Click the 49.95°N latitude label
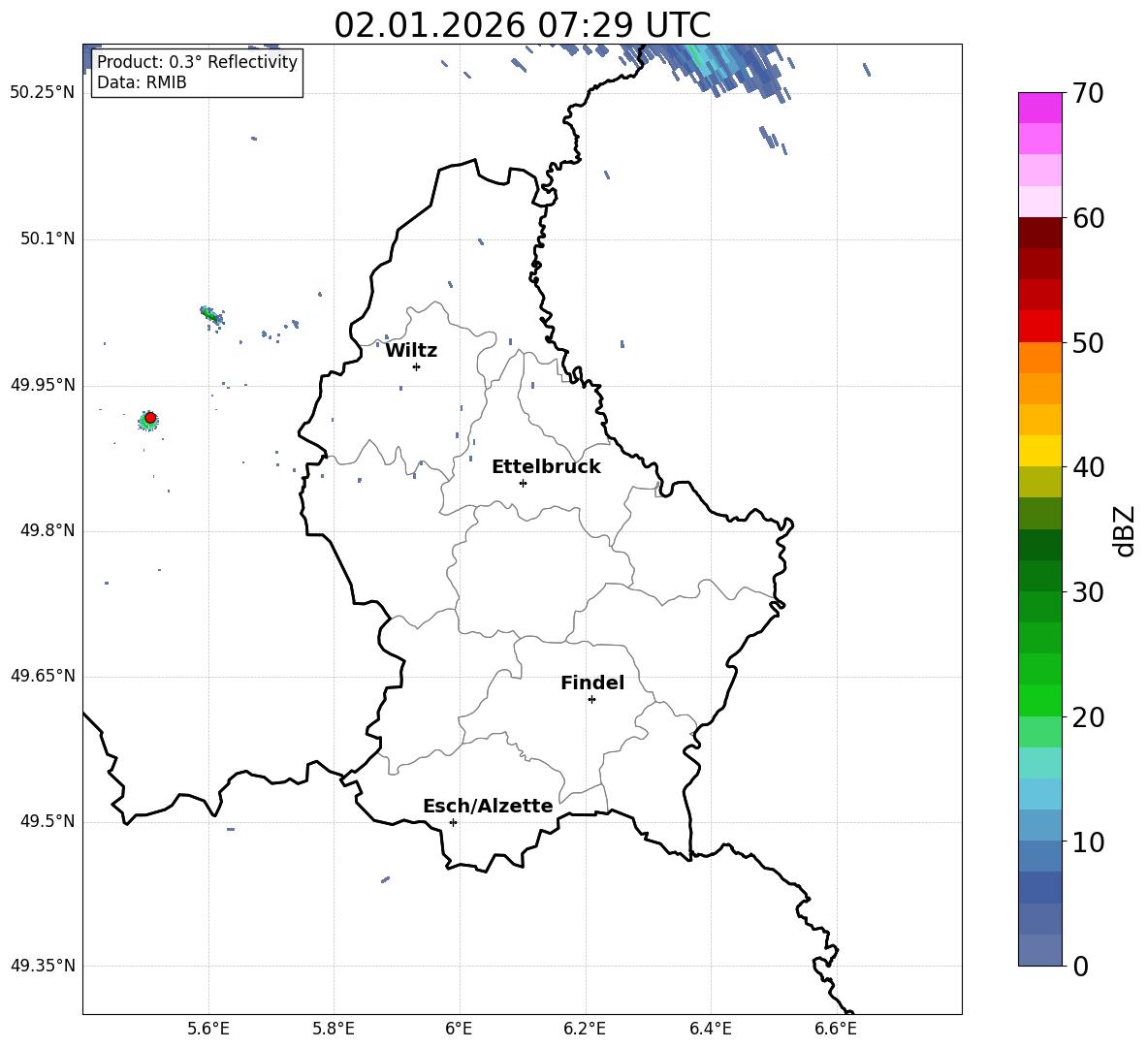This screenshot has height=1048, width=1148. [x=43, y=385]
